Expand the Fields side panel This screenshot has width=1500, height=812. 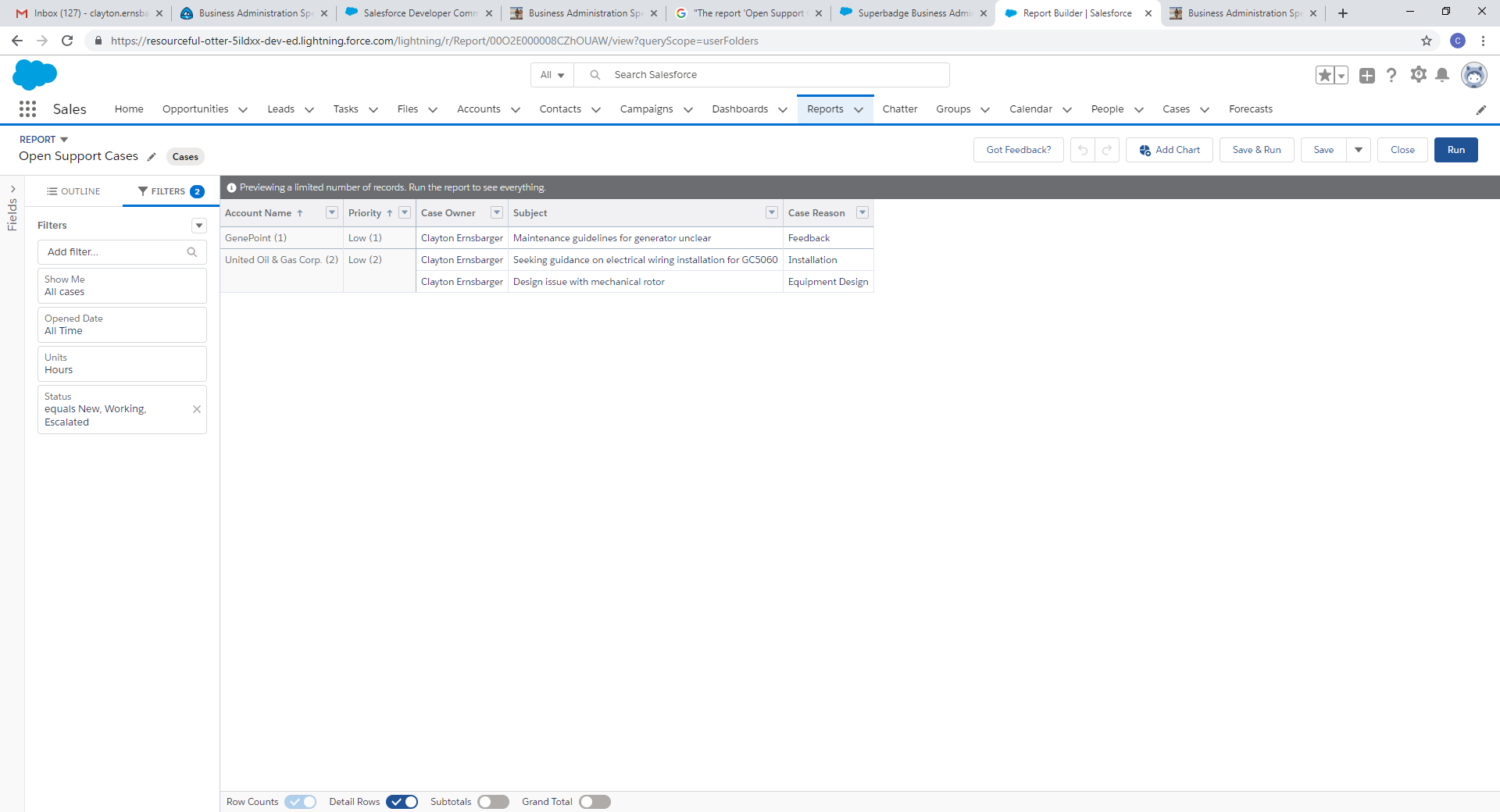[x=12, y=190]
